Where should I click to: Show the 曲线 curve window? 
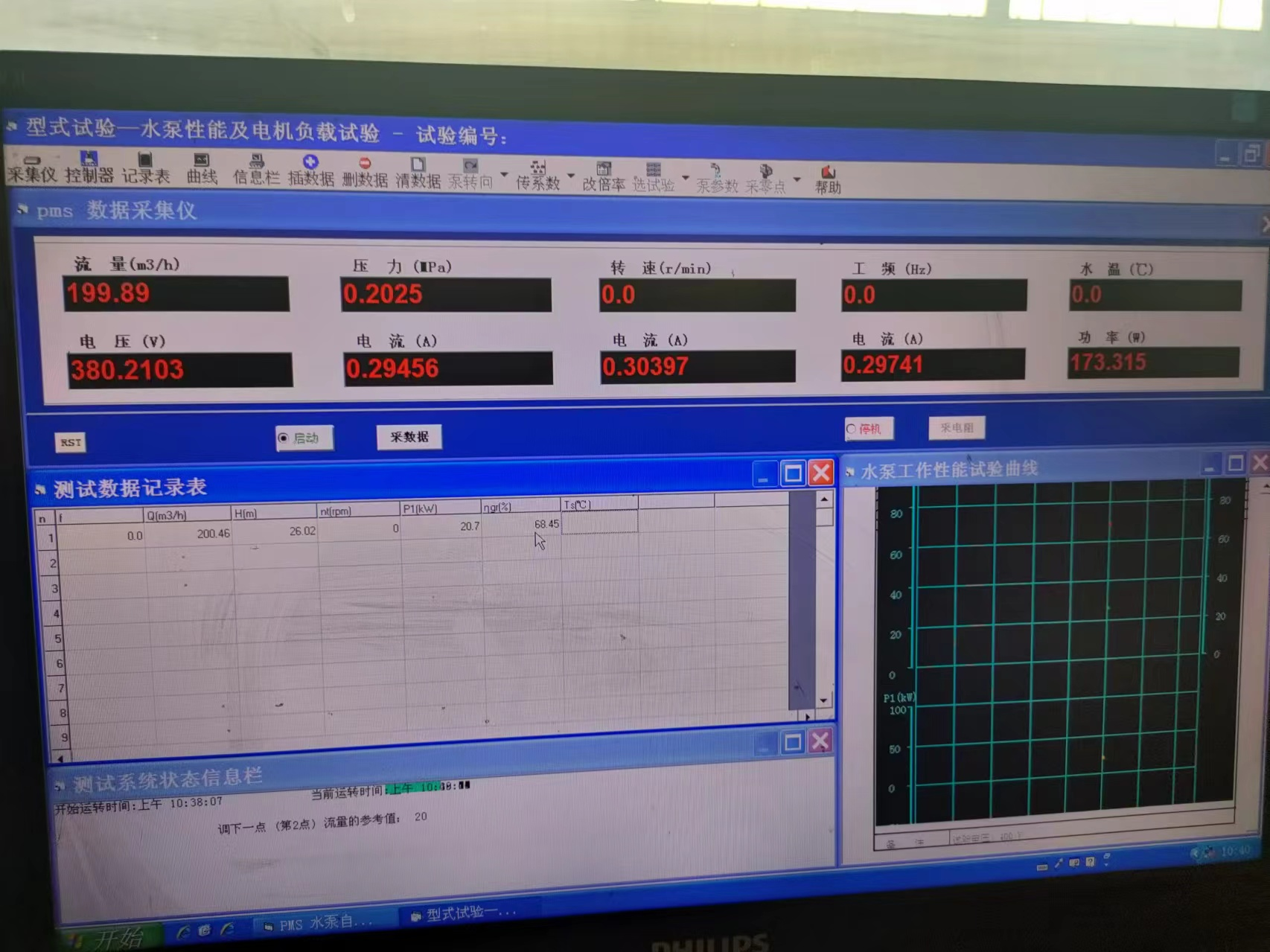pos(202,170)
